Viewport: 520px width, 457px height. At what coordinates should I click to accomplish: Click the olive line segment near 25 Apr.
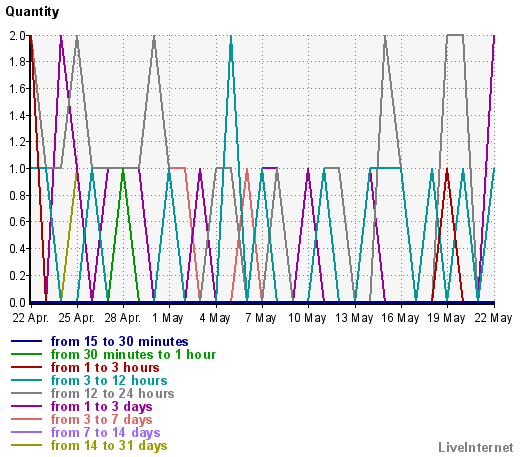pyautogui.click(x=69, y=235)
